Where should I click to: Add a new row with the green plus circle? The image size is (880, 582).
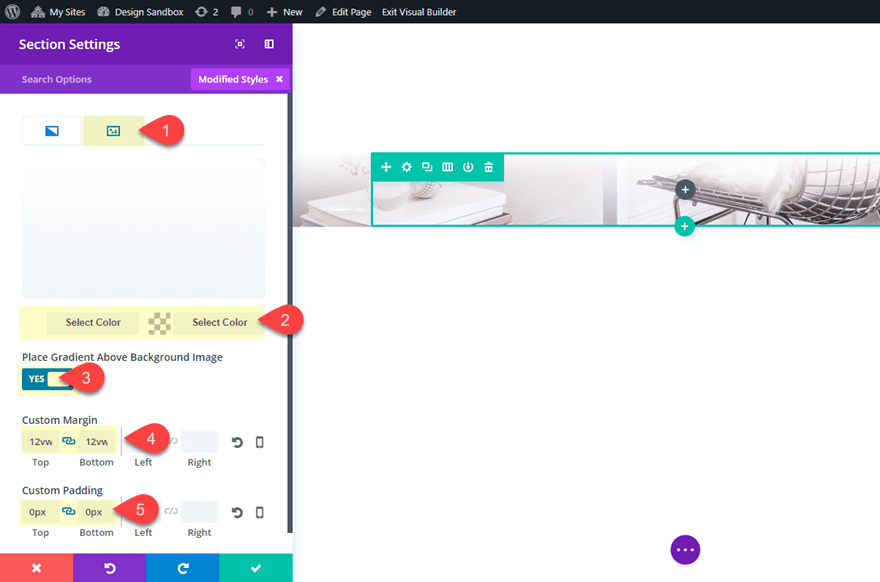click(x=685, y=226)
